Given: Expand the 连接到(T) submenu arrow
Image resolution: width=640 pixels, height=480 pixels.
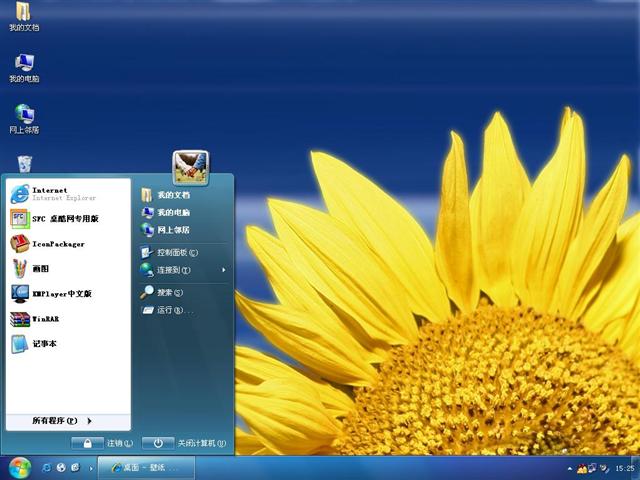Looking at the screenshot, I should (x=224, y=270).
